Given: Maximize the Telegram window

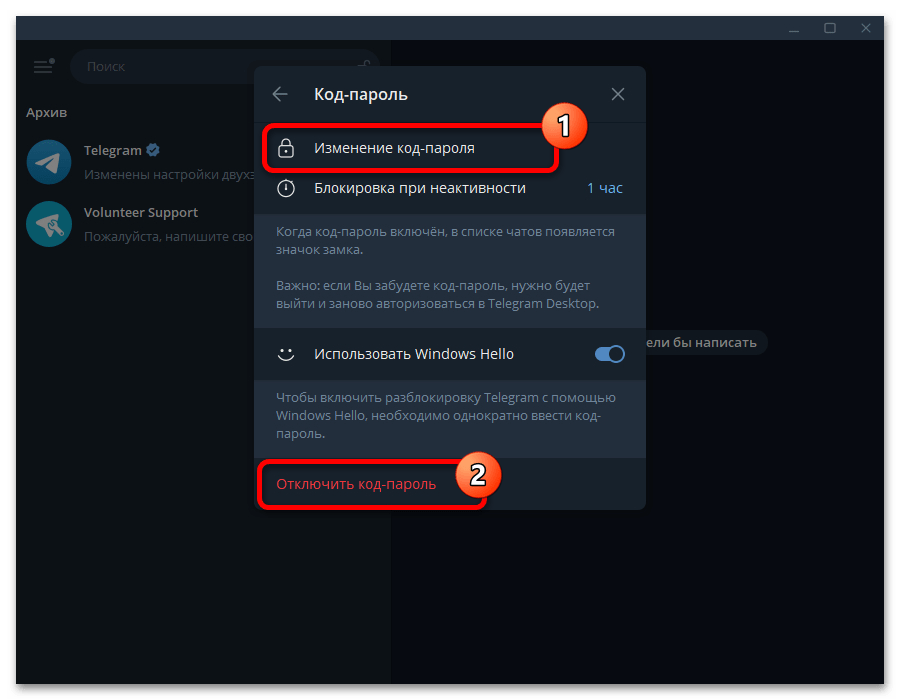Looking at the screenshot, I should 829,28.
